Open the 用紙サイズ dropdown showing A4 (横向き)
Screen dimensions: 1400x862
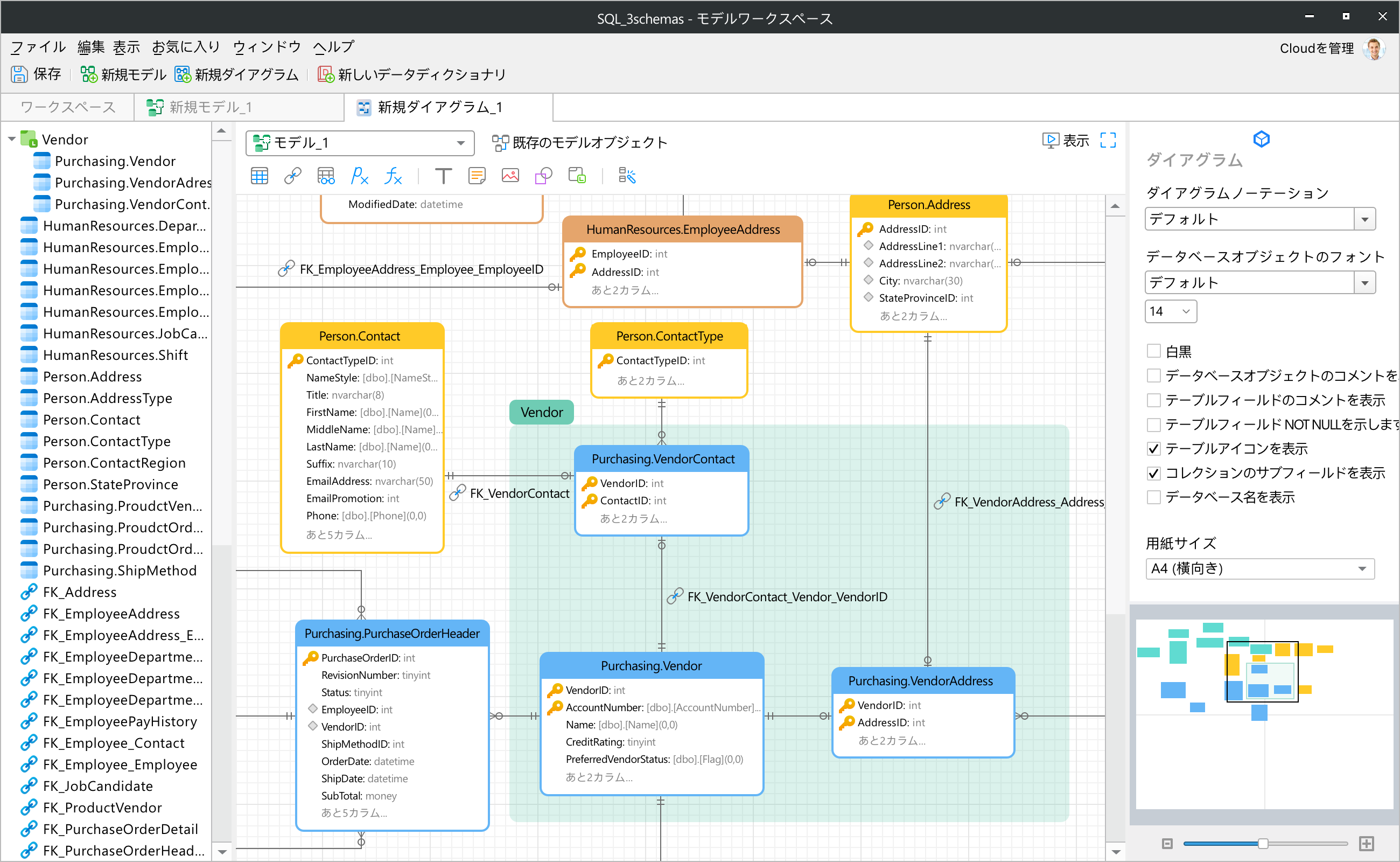[x=1362, y=568]
